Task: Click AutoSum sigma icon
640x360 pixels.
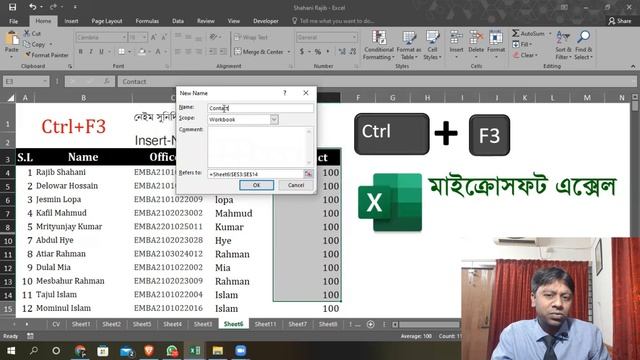Action: [x=516, y=33]
